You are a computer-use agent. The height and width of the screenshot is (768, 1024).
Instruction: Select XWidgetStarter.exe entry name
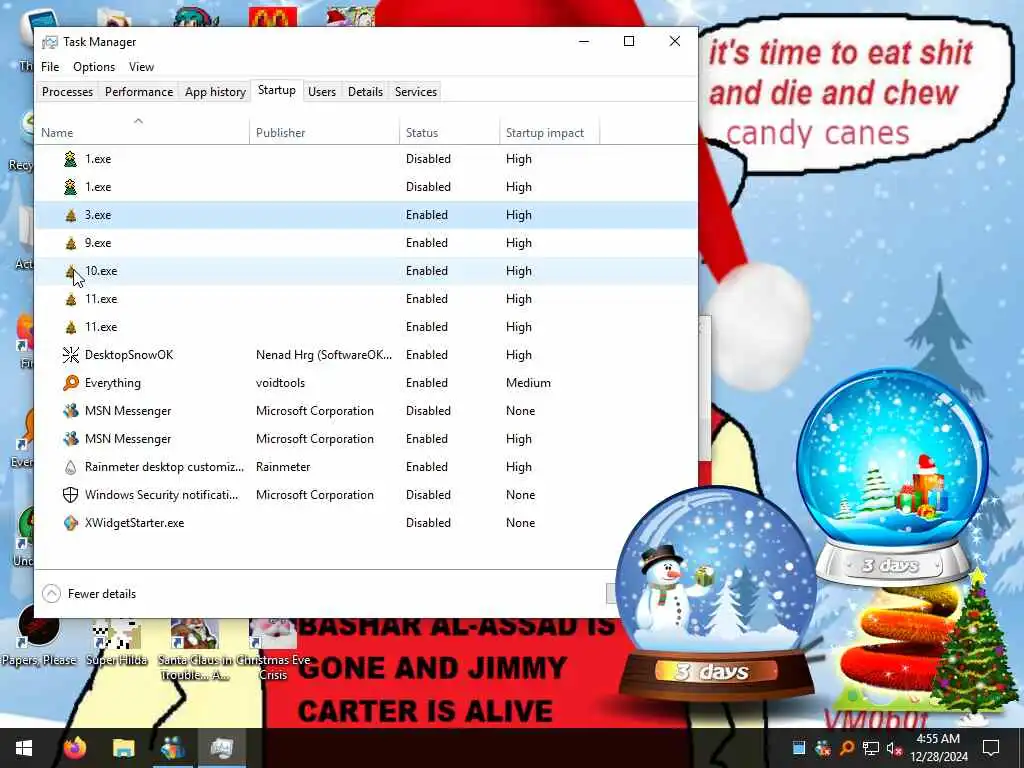coord(135,523)
